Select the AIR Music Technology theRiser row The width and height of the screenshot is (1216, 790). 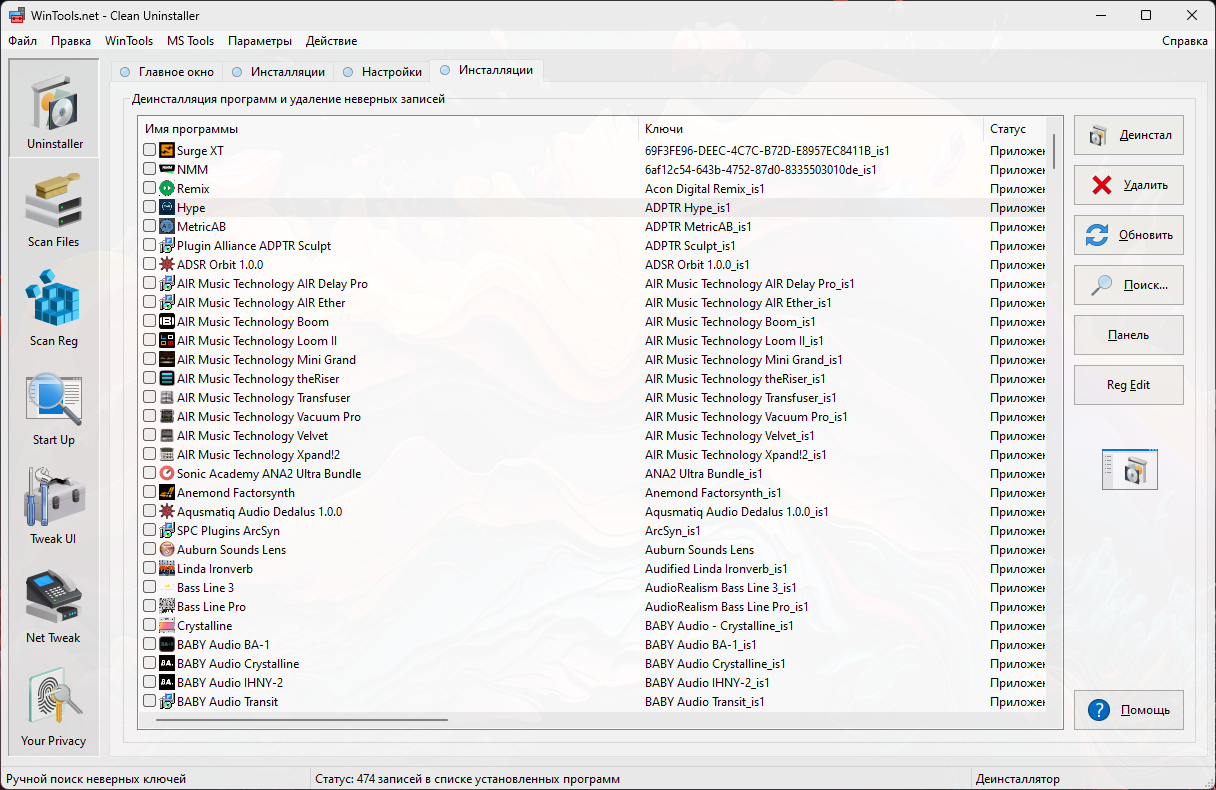tap(592, 378)
